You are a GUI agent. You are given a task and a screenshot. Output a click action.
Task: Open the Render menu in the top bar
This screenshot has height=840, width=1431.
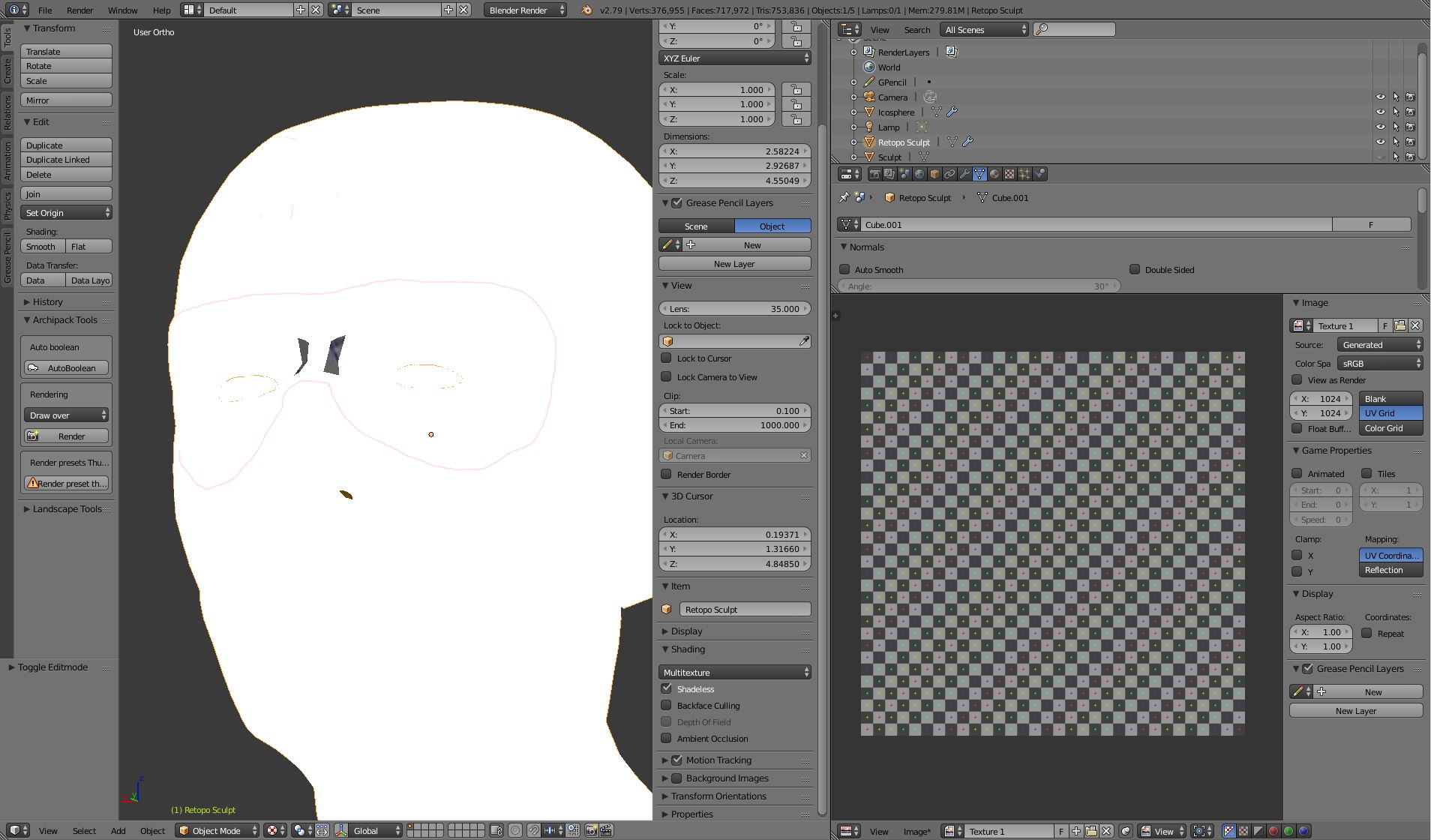pos(79,10)
